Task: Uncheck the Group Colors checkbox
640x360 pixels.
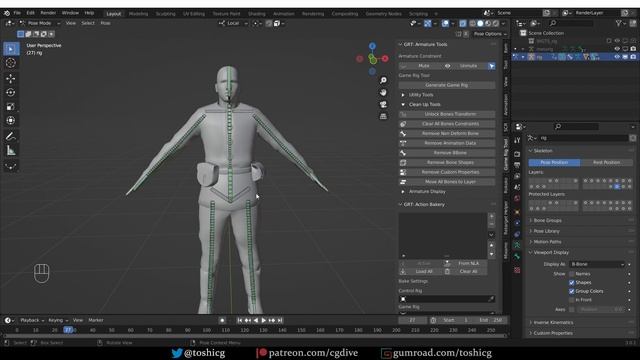Action: point(572,291)
